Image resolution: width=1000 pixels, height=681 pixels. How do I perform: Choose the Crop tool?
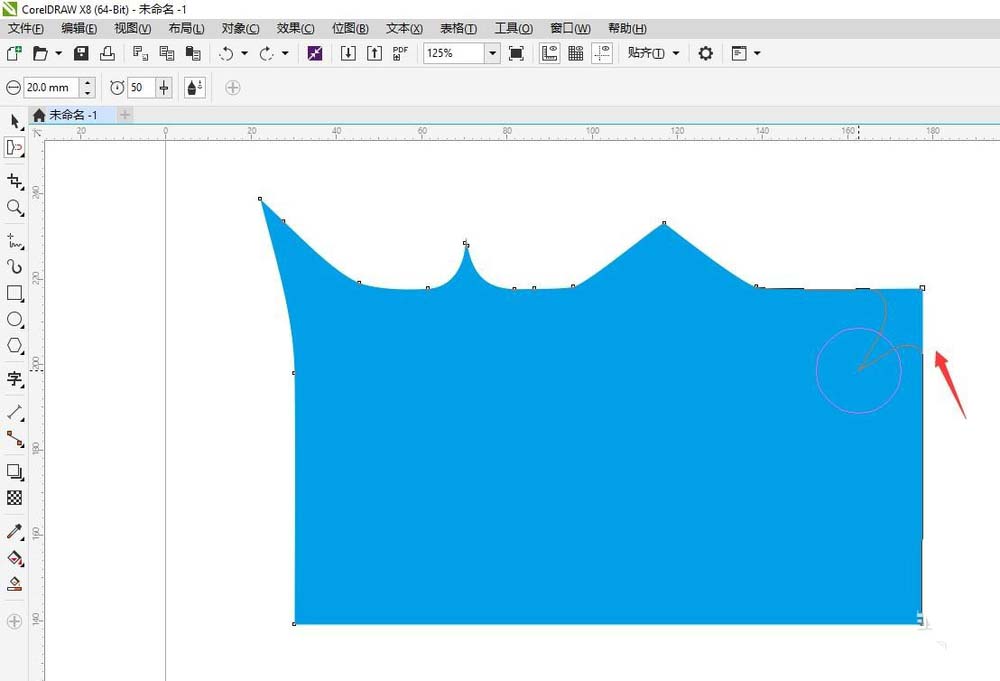tap(15, 181)
